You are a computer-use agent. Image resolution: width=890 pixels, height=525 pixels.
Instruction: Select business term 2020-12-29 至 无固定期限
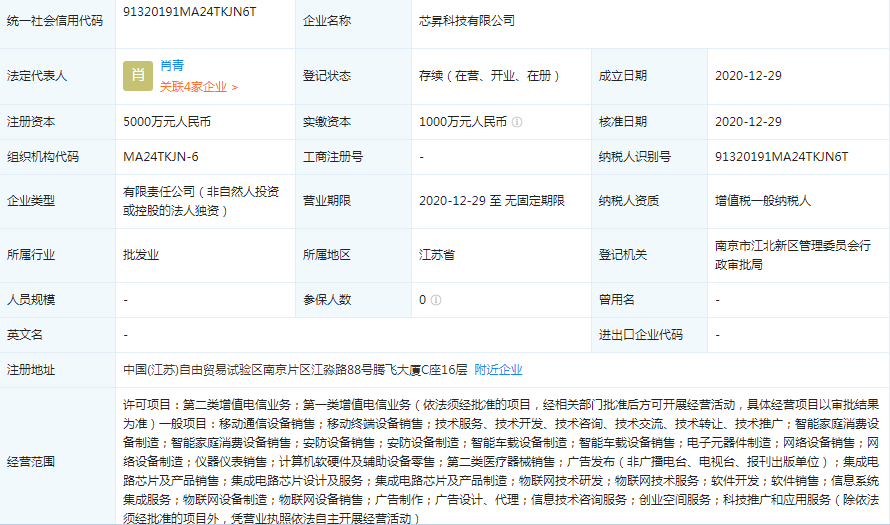[x=492, y=201]
